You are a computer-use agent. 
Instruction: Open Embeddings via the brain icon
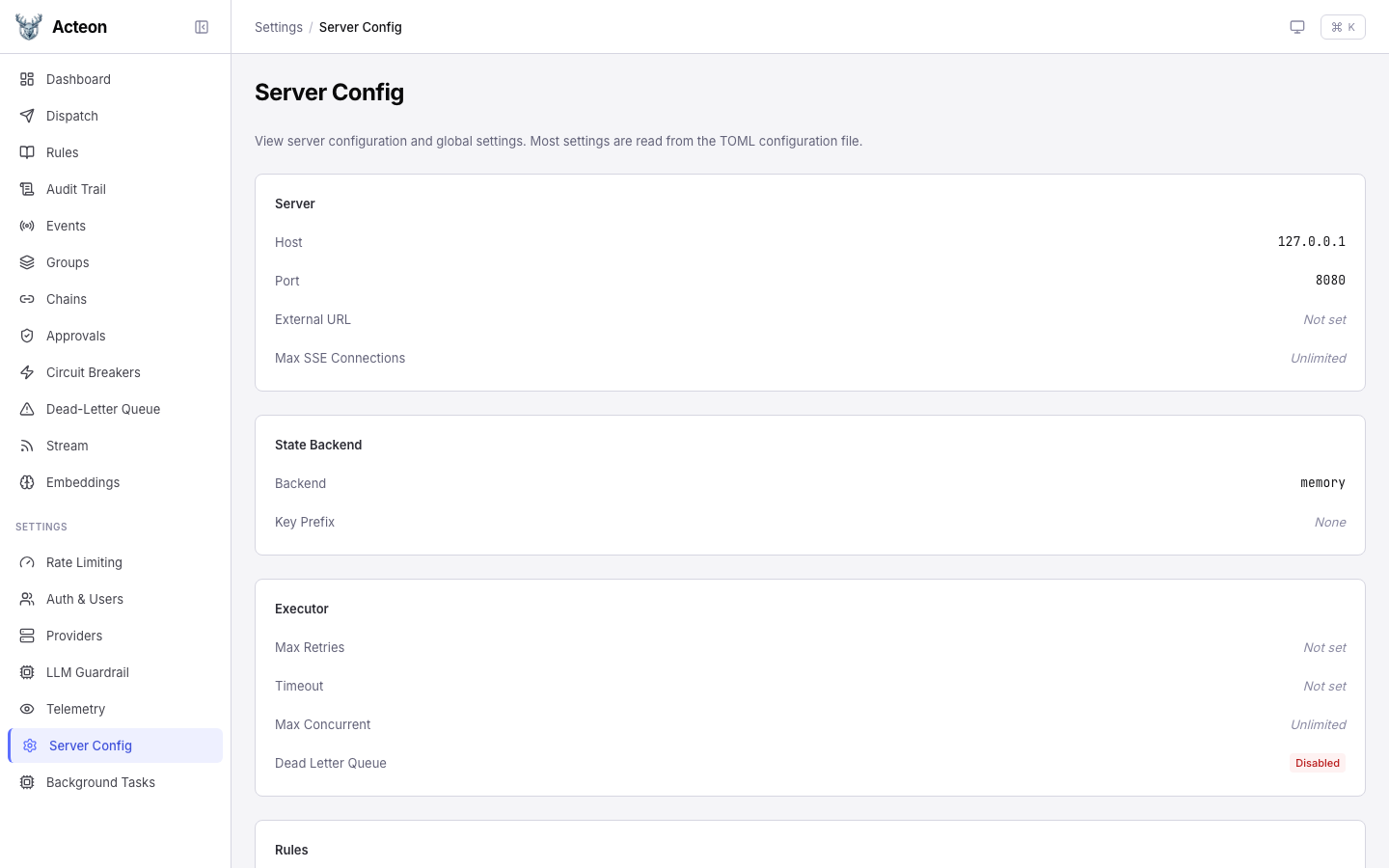coord(27,482)
